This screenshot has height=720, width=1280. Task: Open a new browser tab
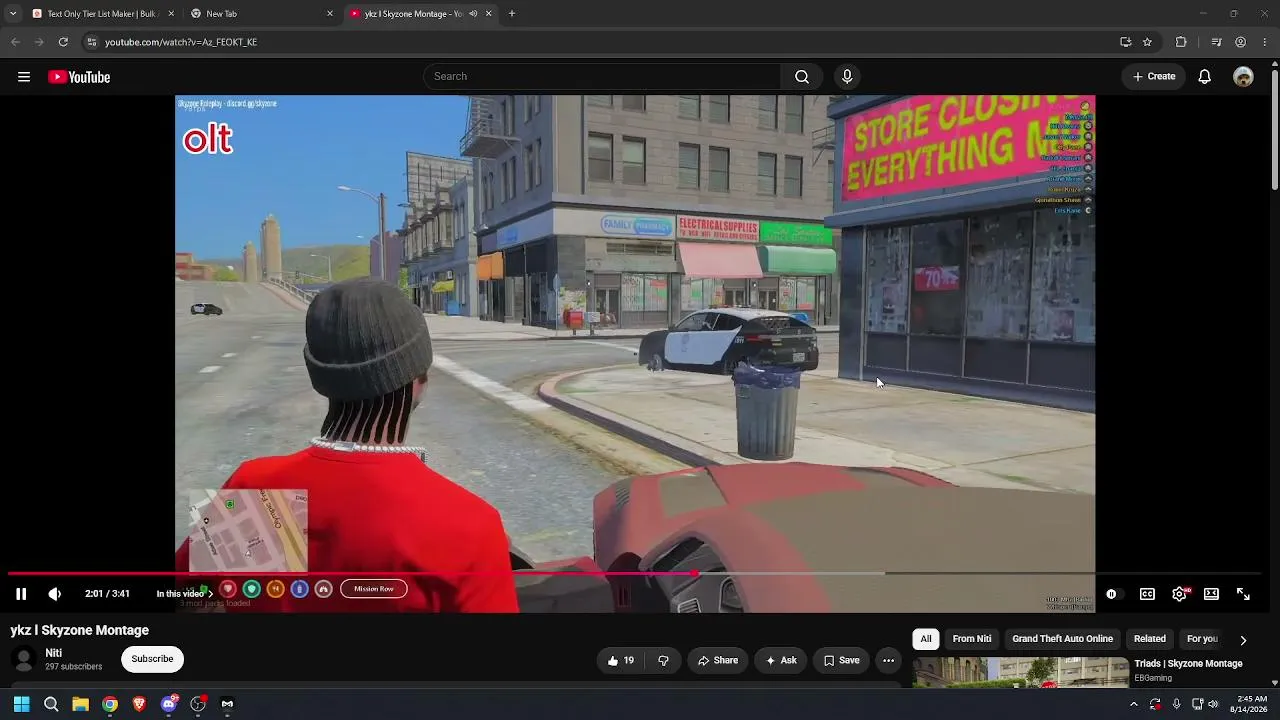[512, 14]
